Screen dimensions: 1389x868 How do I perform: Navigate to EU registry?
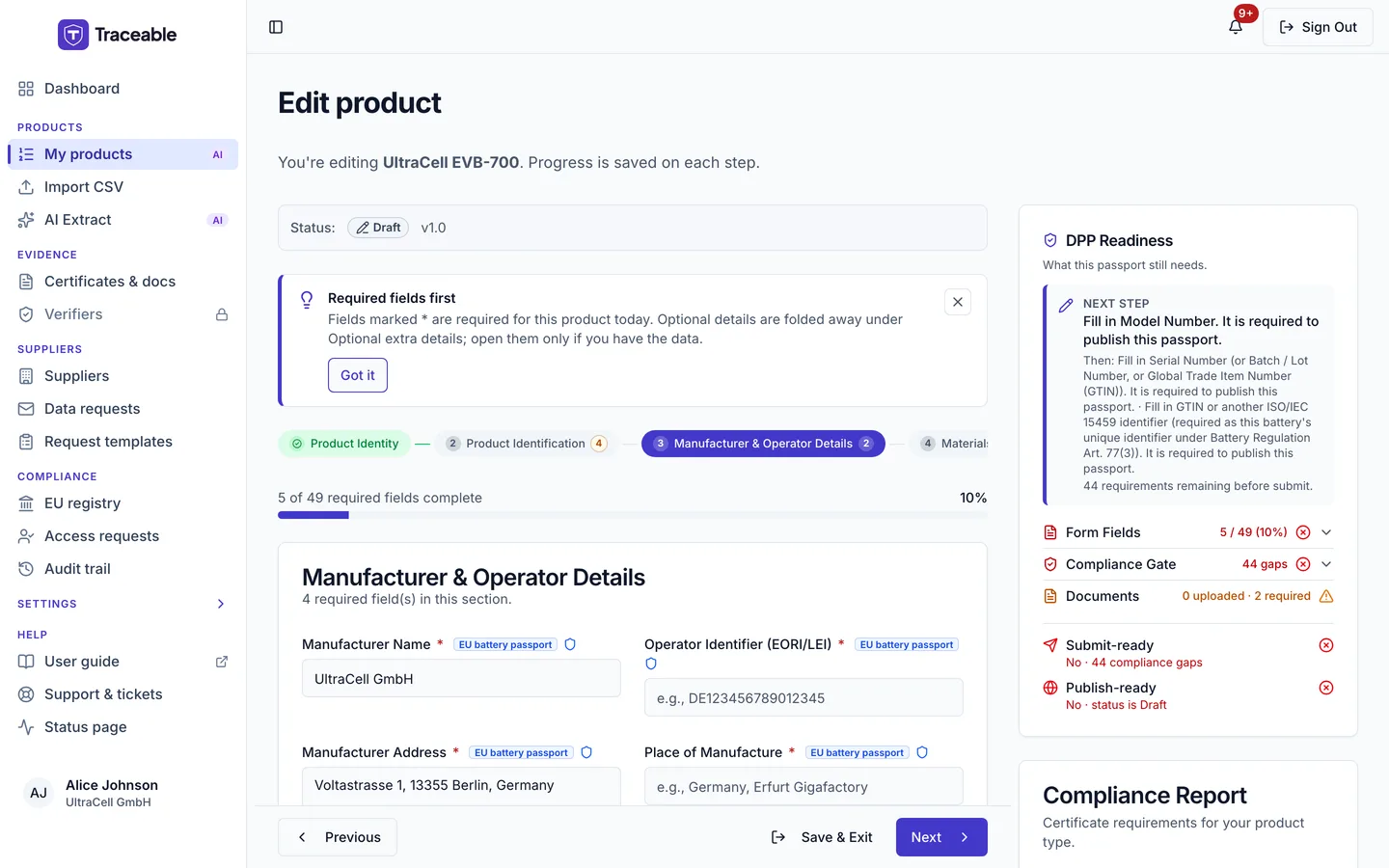tap(123, 503)
